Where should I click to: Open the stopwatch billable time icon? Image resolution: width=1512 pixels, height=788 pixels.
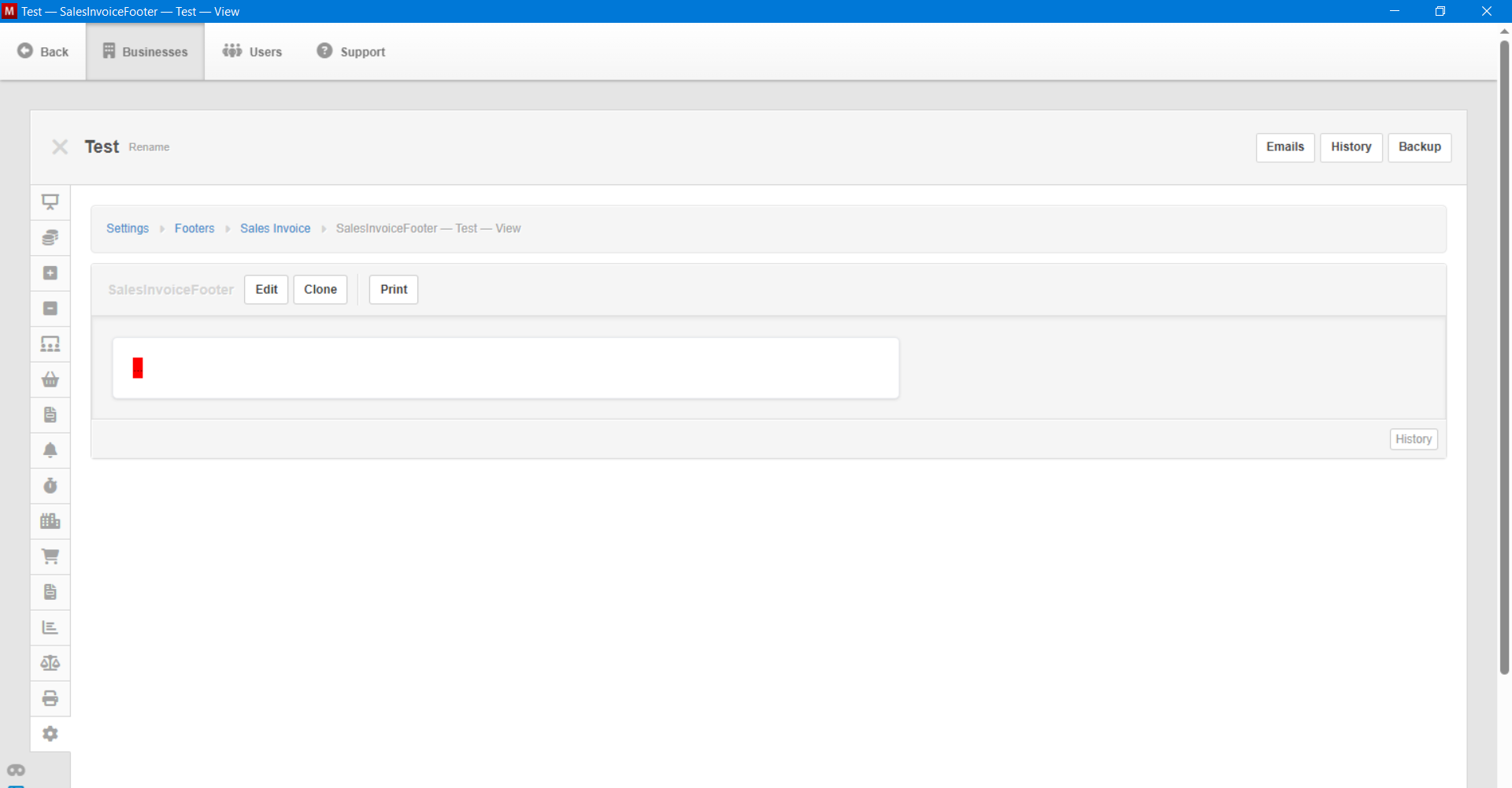(x=50, y=486)
